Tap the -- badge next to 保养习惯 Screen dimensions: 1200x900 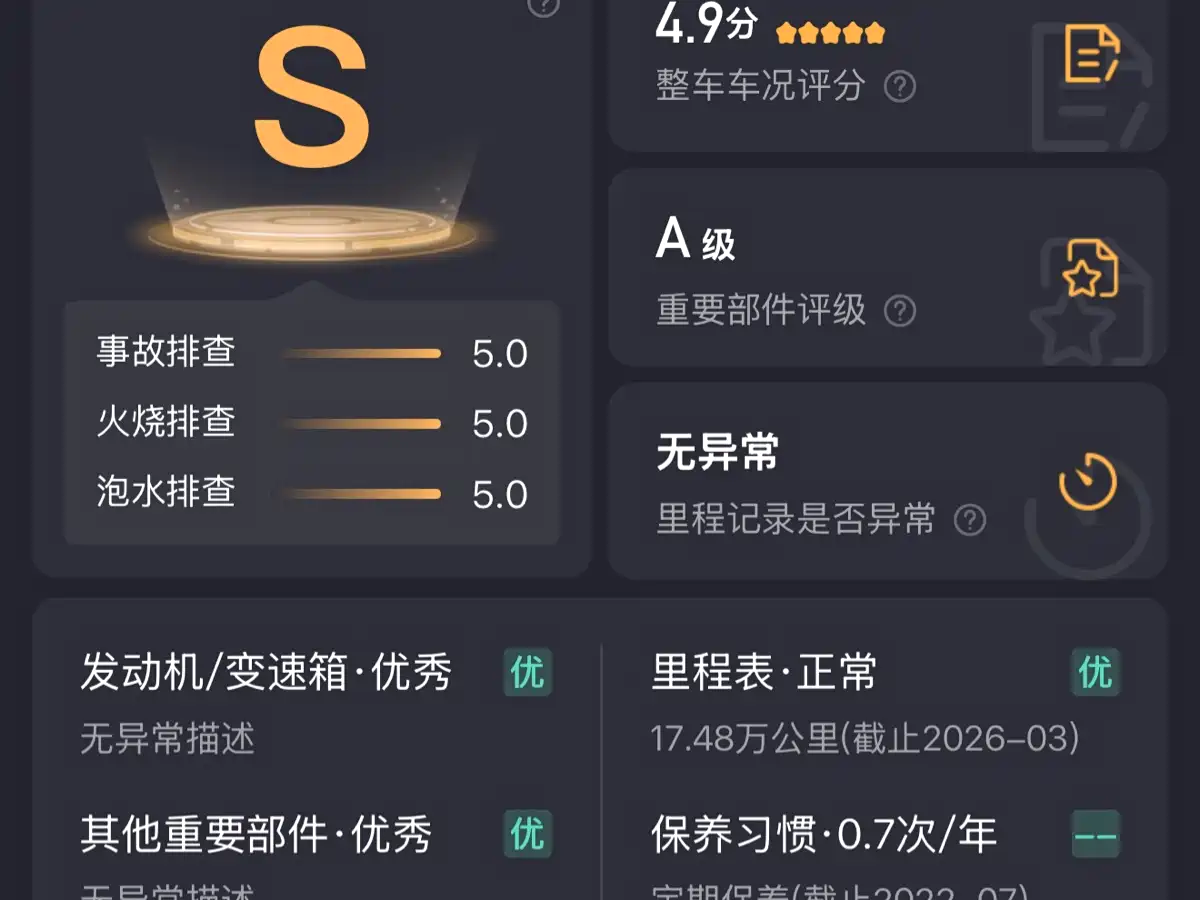(1096, 834)
